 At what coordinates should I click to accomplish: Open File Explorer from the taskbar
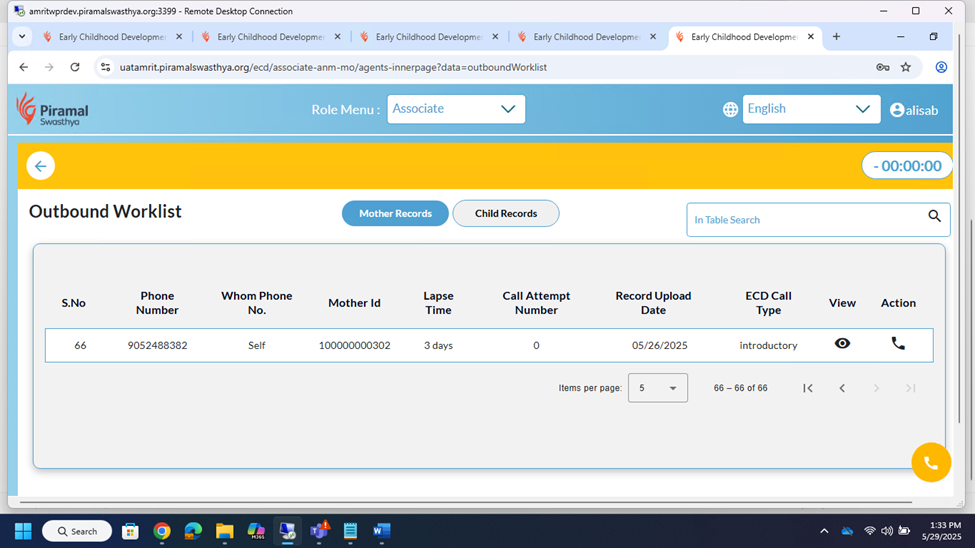[224, 531]
